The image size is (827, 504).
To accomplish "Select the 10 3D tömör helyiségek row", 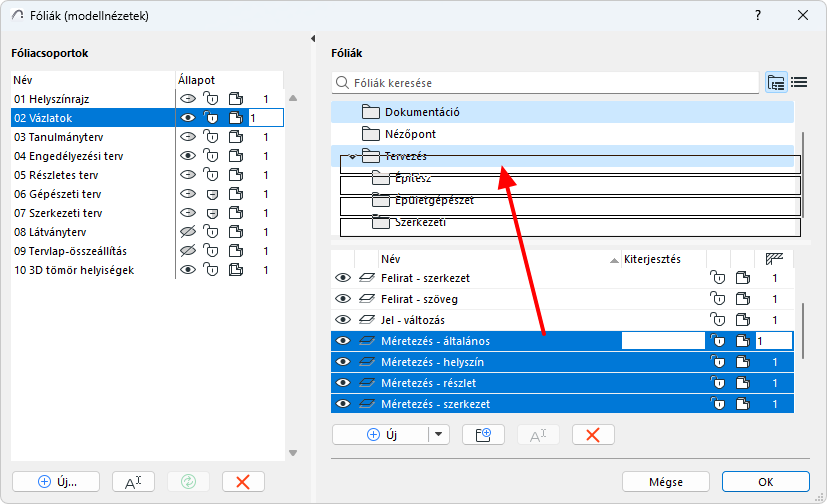I will tap(147, 269).
